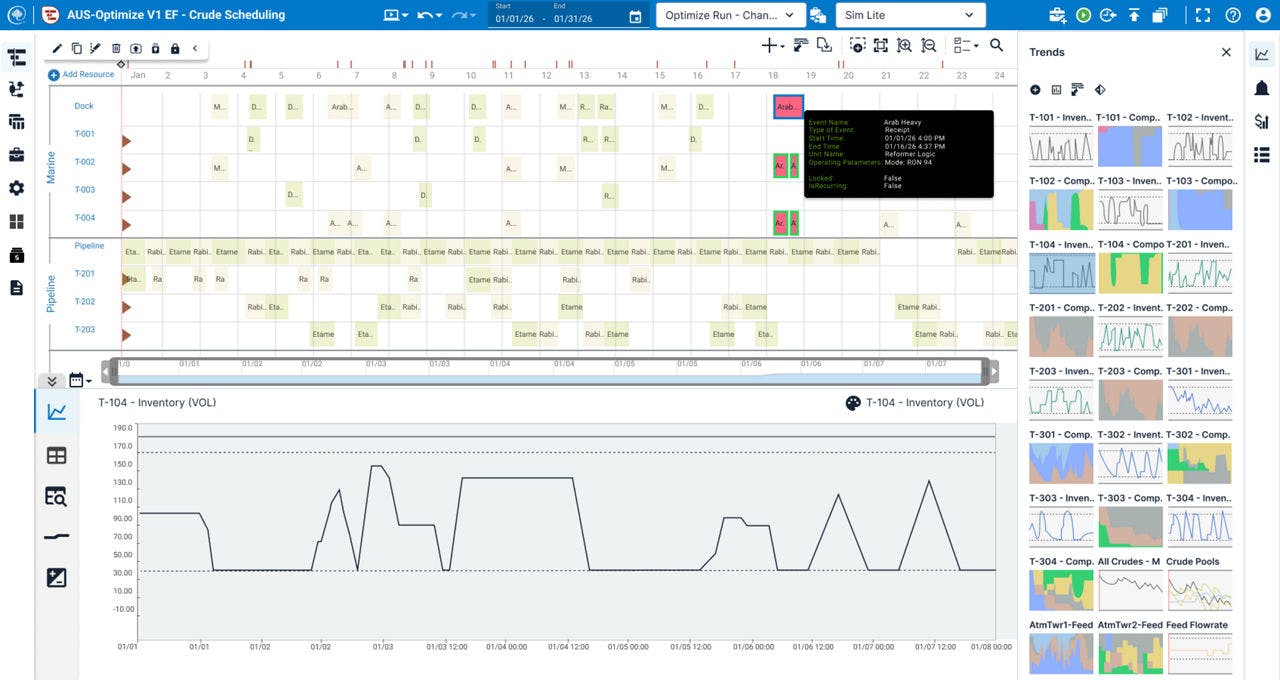Open the plus-minus adjustment view
This screenshot has height=680, width=1280.
click(57, 577)
